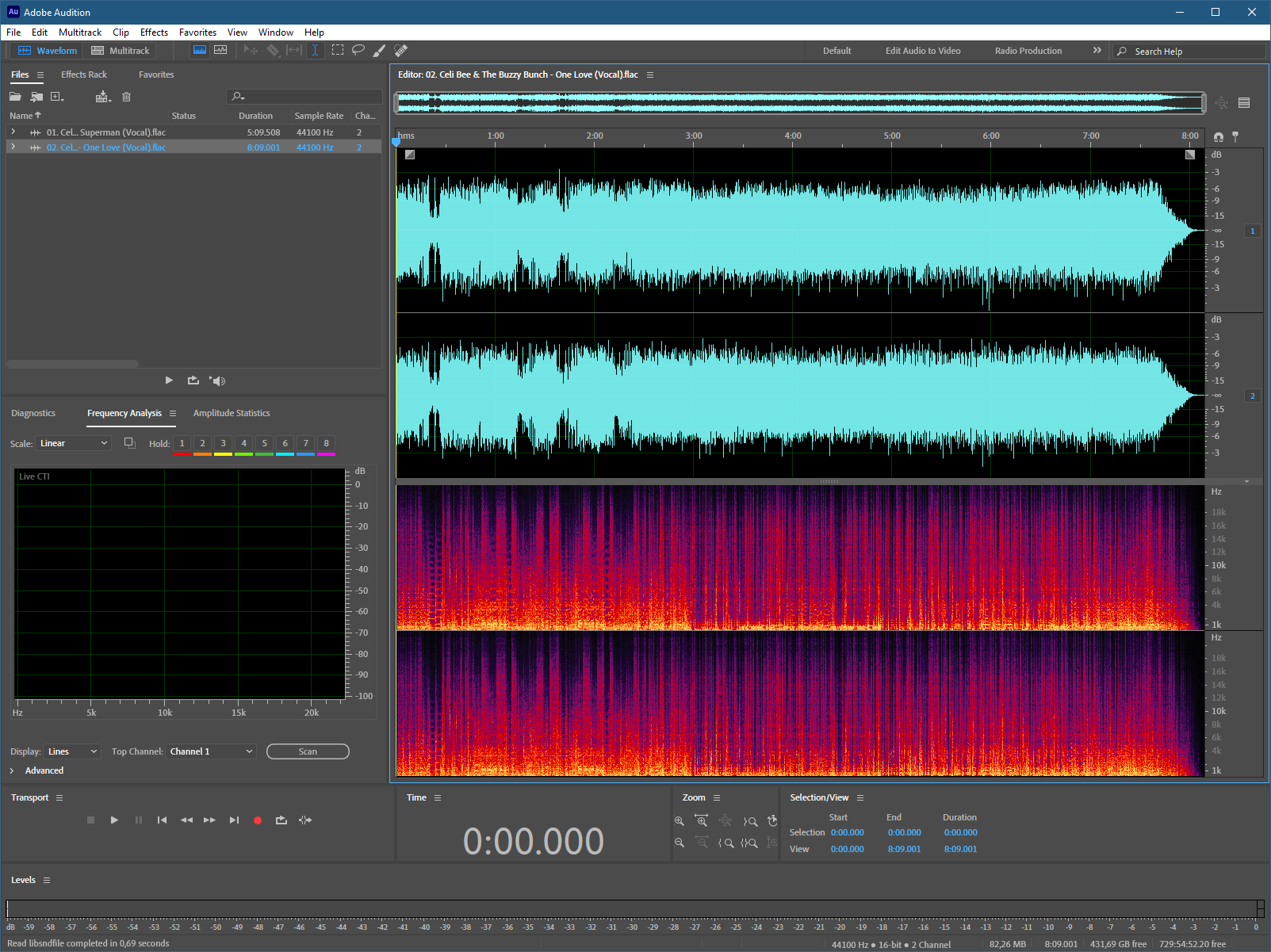Select the Radio Production workspace
Image resolution: width=1271 pixels, height=952 pixels.
[1028, 51]
